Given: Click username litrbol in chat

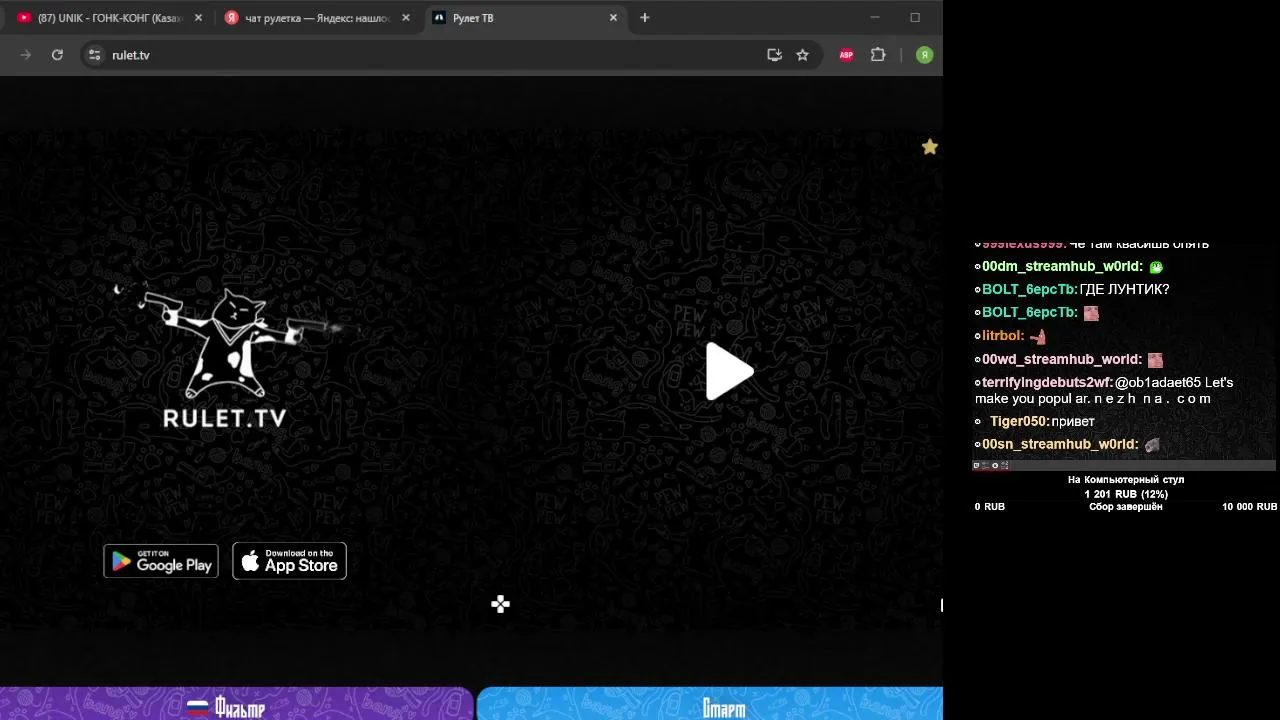Looking at the screenshot, I should [x=1003, y=336].
